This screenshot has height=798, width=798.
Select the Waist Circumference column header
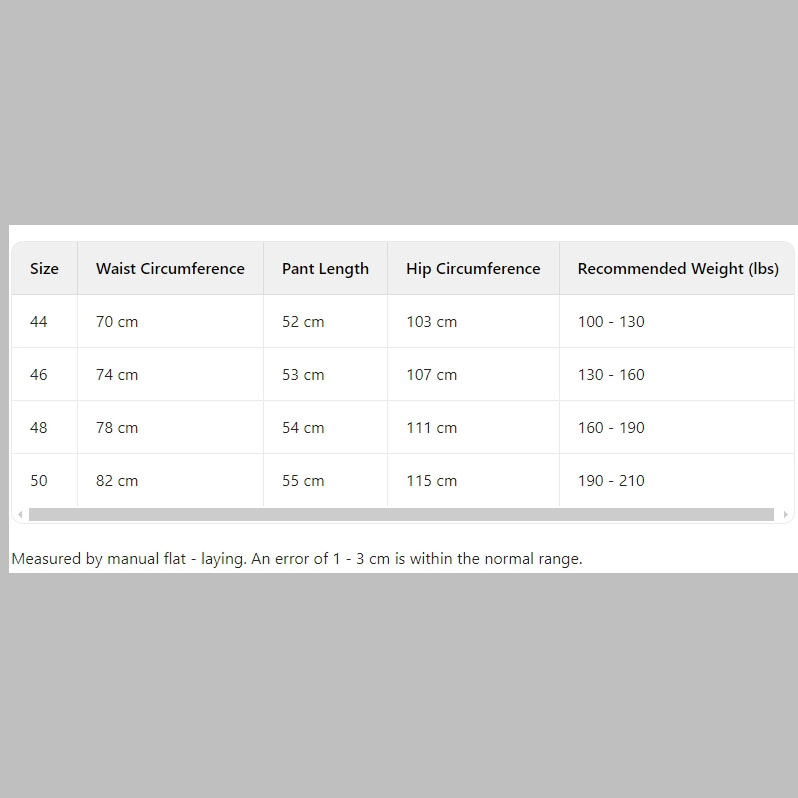170,269
